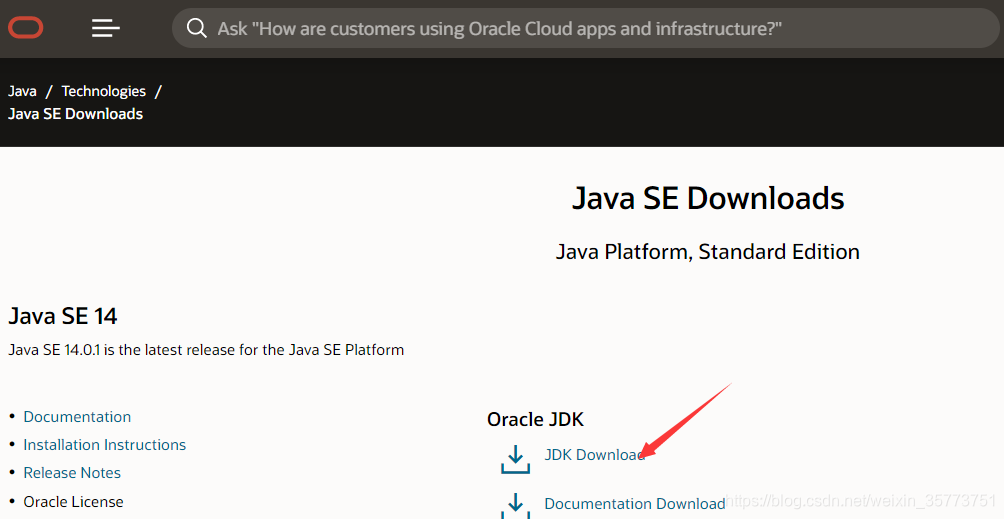This screenshot has width=1004, height=519.
Task: Click the Java SE Downloads page heading
Action: (x=708, y=198)
